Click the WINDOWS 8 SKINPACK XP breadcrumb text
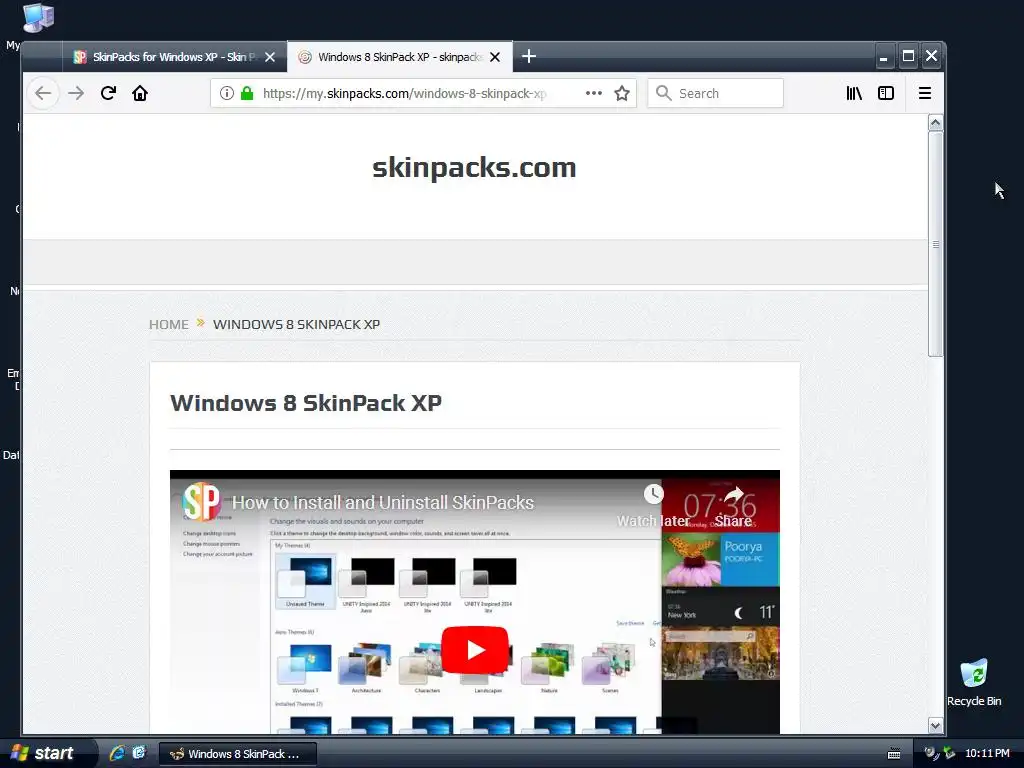1024x768 pixels. [x=296, y=325]
